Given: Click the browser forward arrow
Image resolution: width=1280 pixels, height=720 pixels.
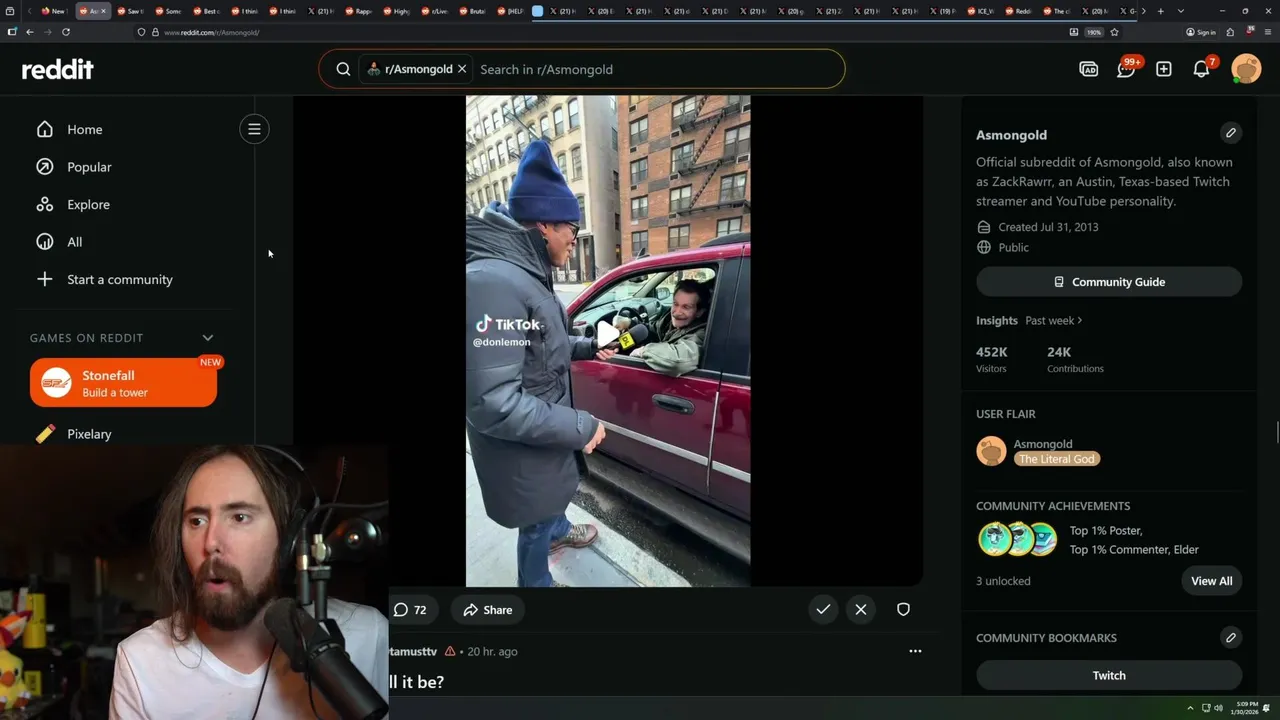Looking at the screenshot, I should 47,32.
